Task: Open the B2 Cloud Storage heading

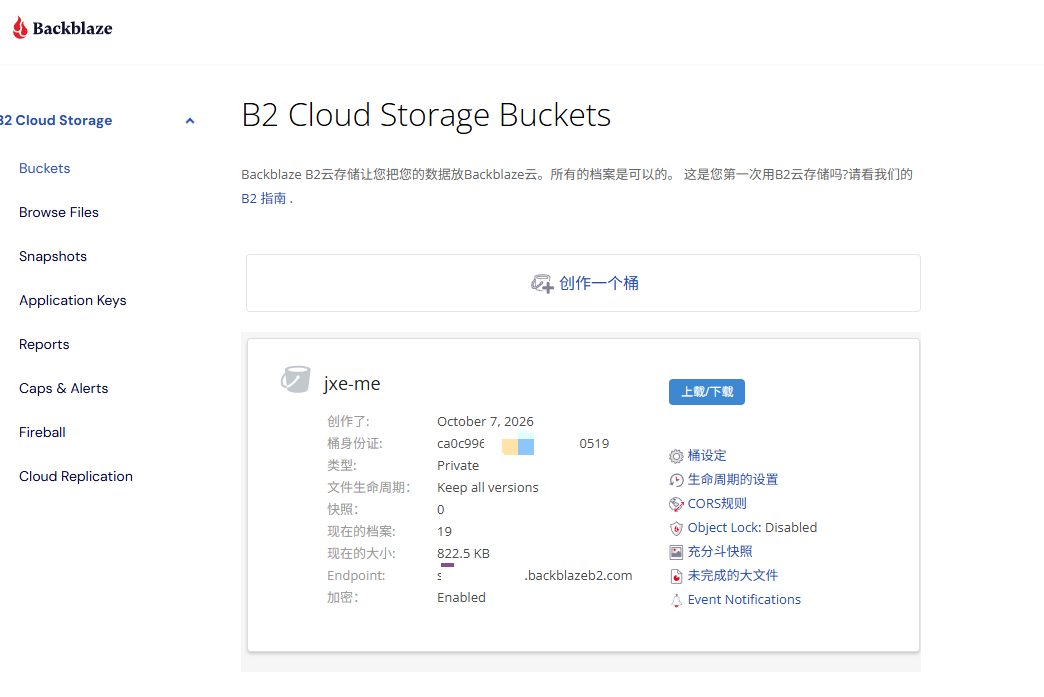Action: pos(56,120)
